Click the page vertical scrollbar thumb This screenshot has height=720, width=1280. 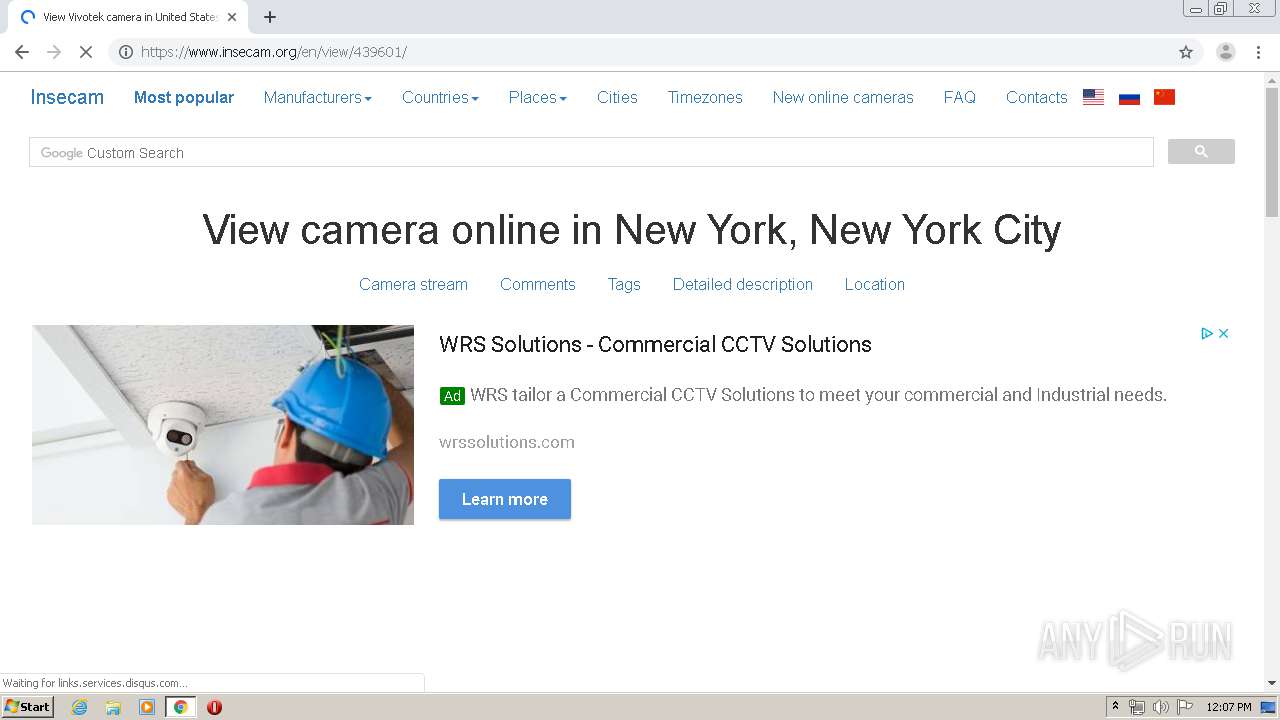click(x=1272, y=152)
